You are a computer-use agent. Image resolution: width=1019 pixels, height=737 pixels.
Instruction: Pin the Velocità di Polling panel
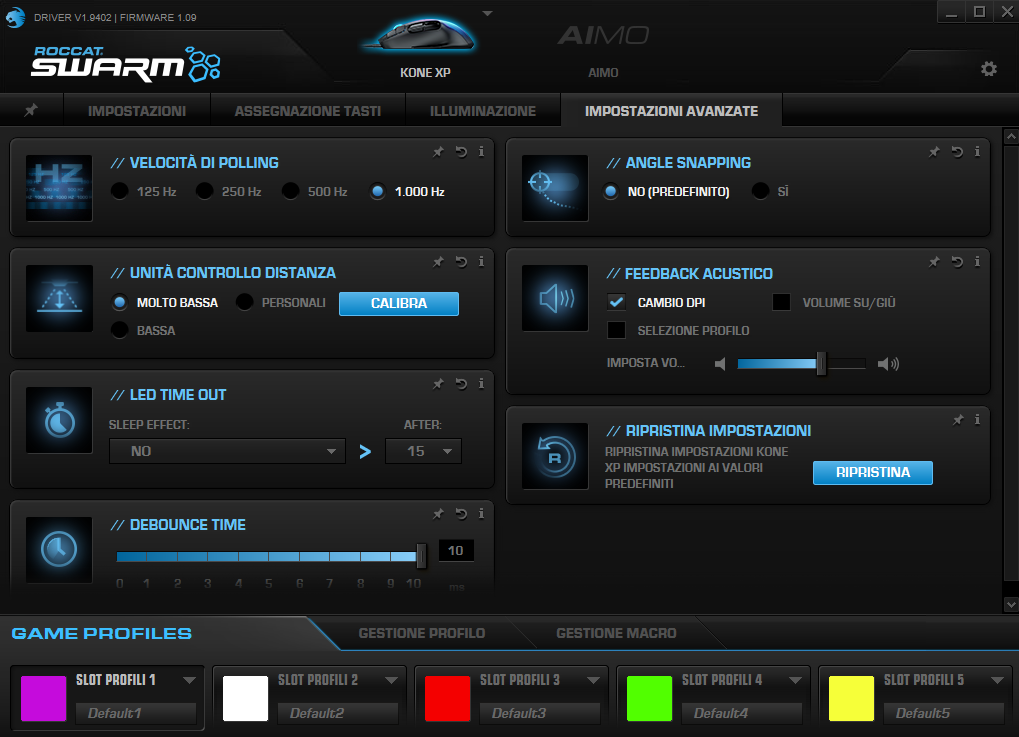(438, 151)
